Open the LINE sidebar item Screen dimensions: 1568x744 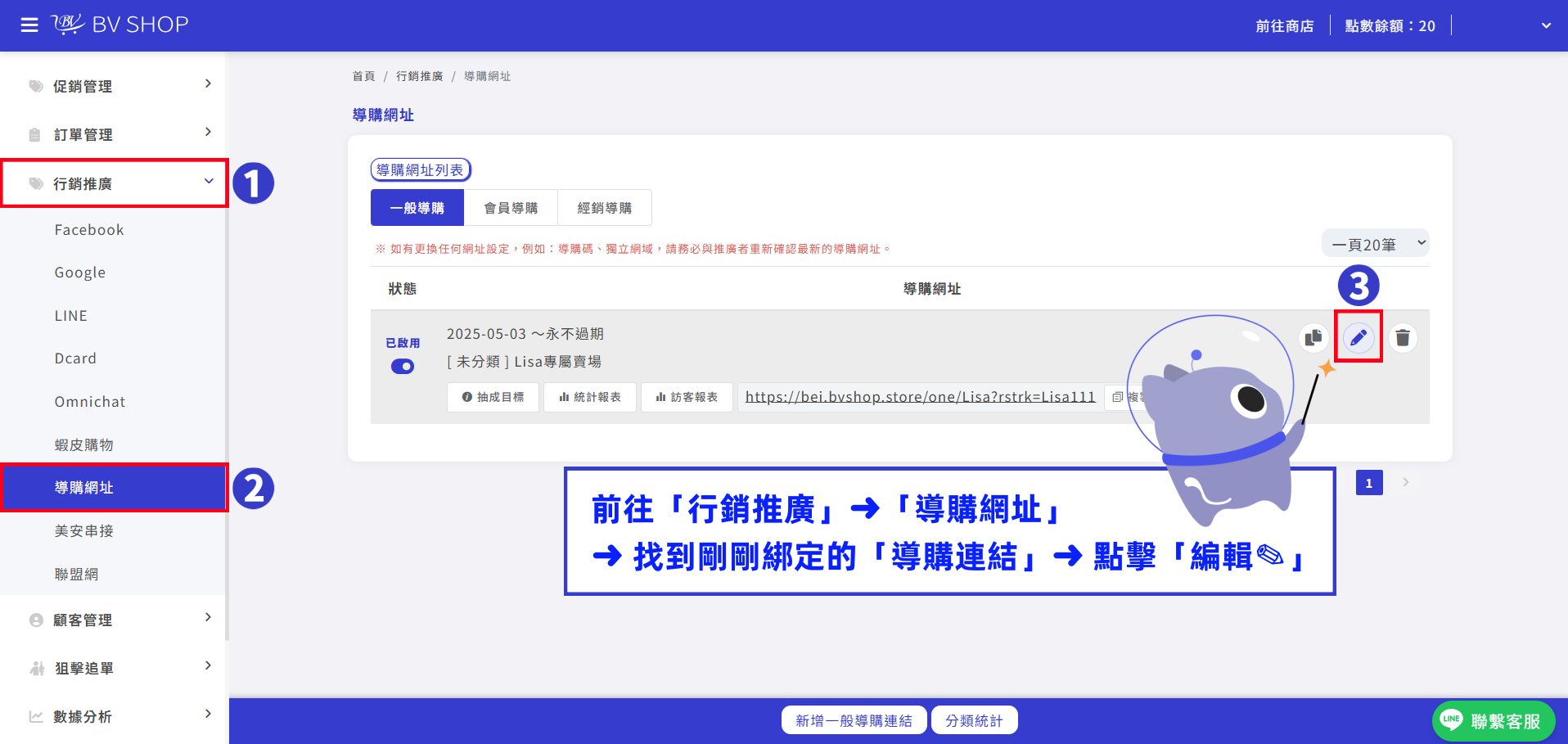click(71, 316)
